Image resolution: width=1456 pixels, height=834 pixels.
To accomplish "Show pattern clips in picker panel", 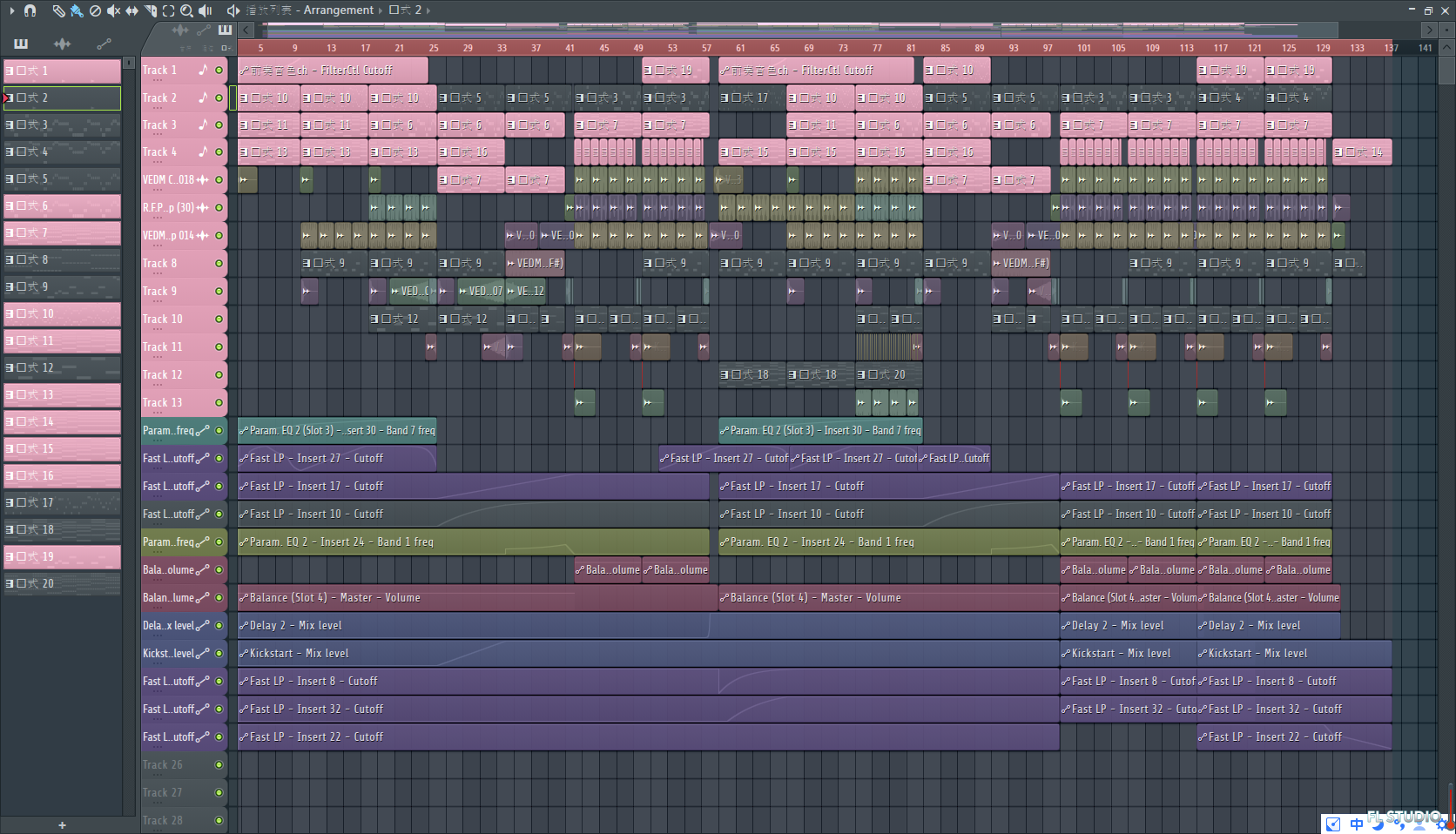I will (x=21, y=44).
